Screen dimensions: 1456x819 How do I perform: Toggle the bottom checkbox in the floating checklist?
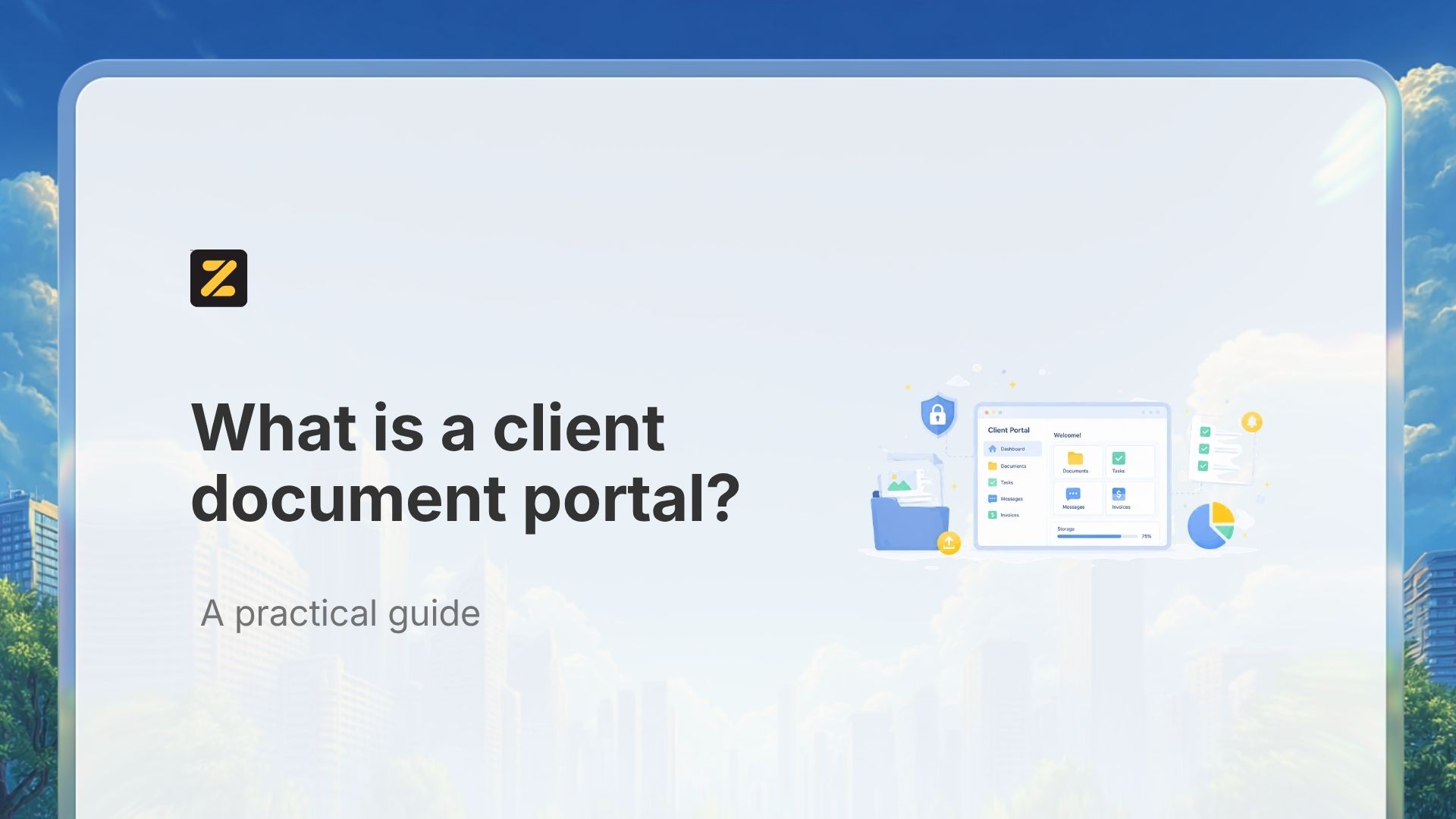(1203, 466)
